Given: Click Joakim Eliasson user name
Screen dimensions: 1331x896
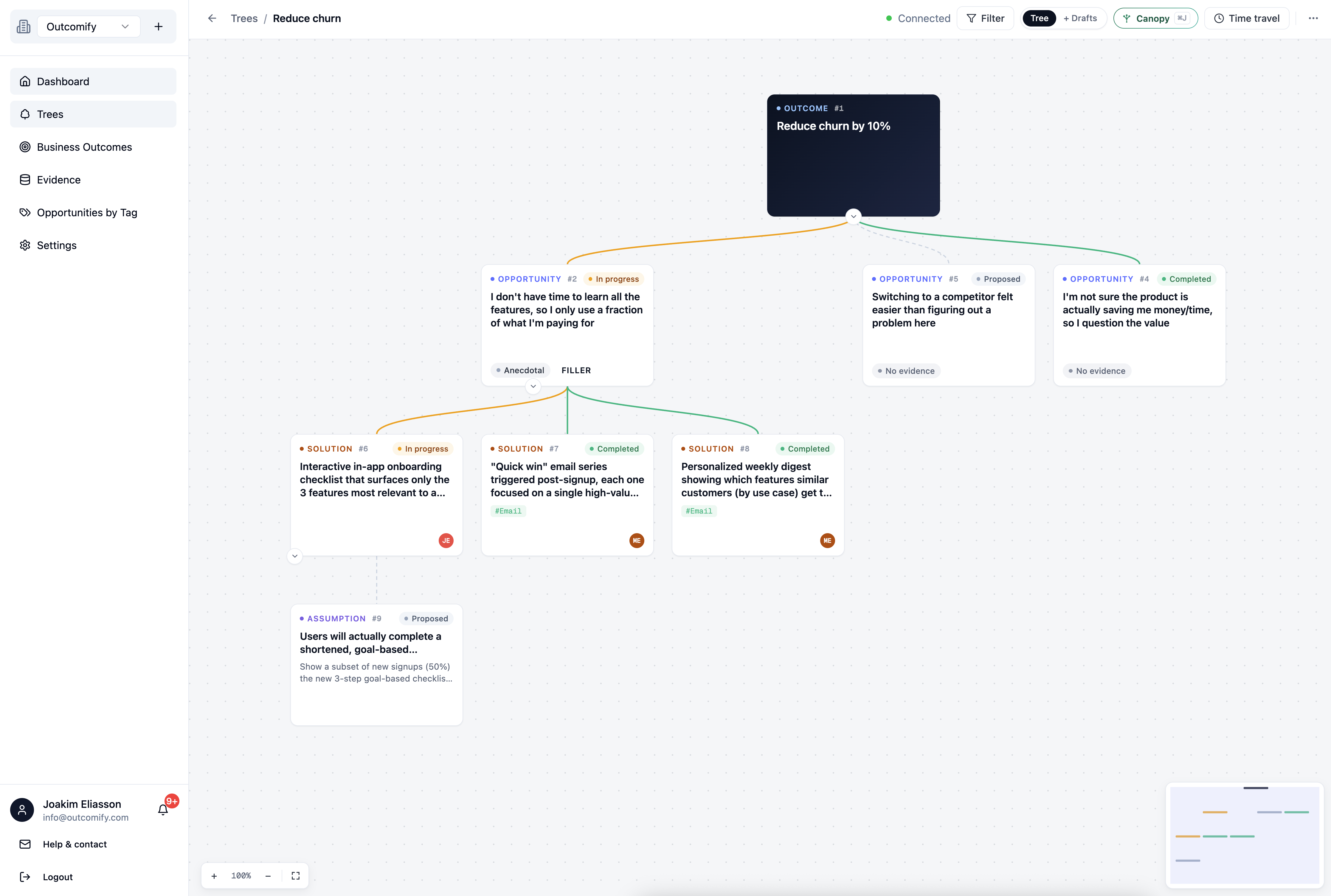Looking at the screenshot, I should (82, 803).
